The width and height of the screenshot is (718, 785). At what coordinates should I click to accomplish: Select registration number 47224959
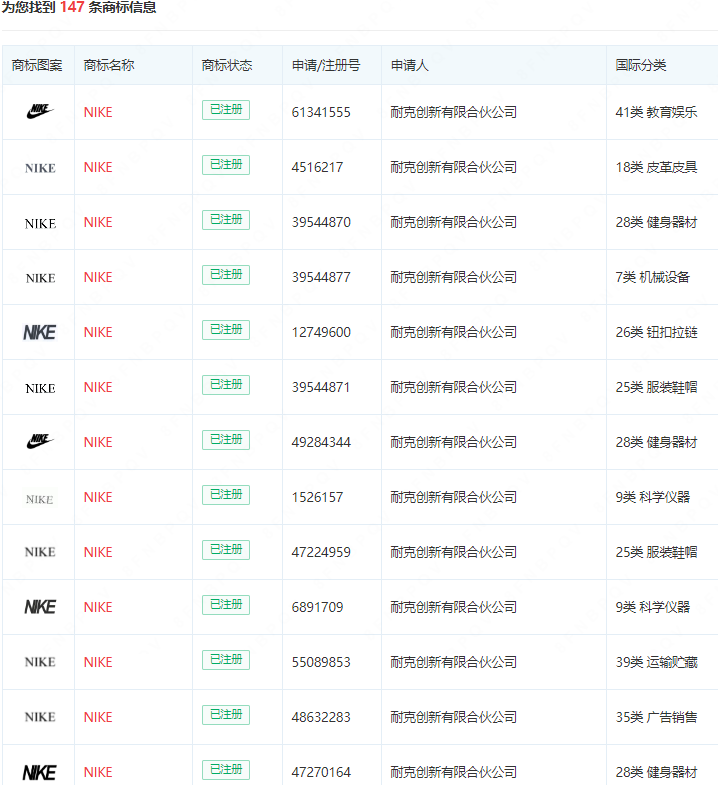click(321, 552)
